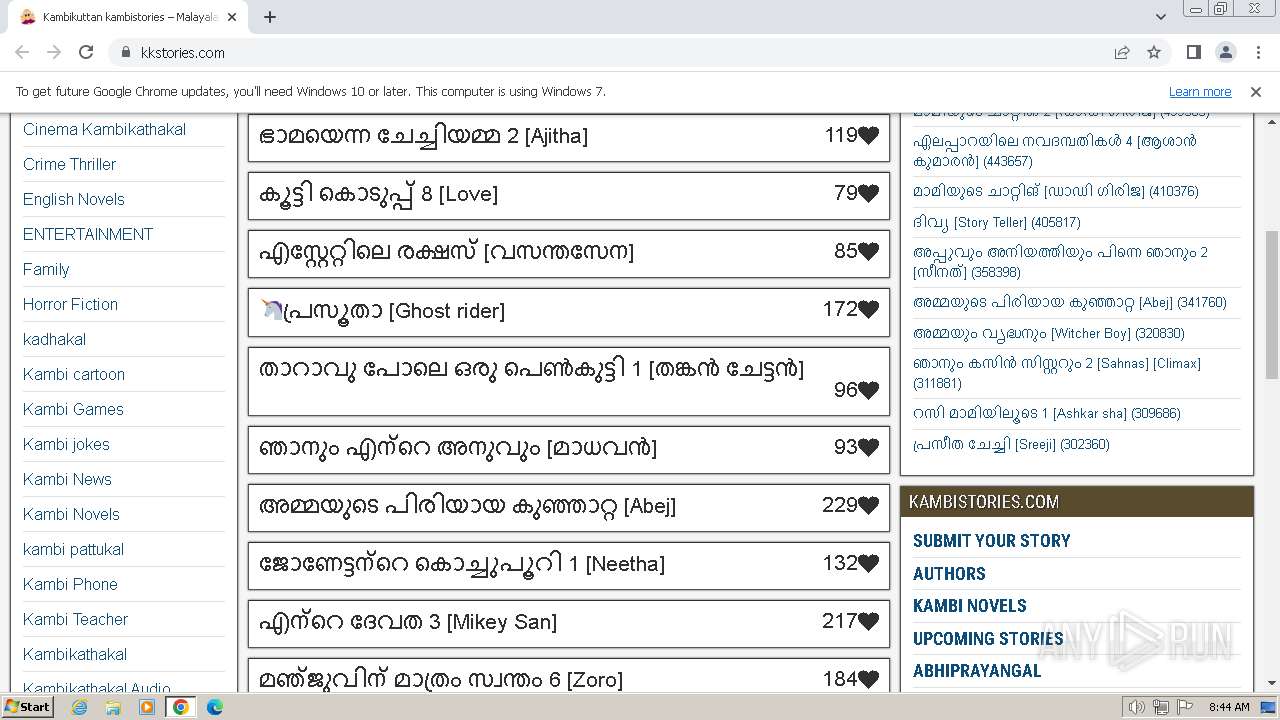
Task: Open English Novels category
Action: [x=73, y=199]
